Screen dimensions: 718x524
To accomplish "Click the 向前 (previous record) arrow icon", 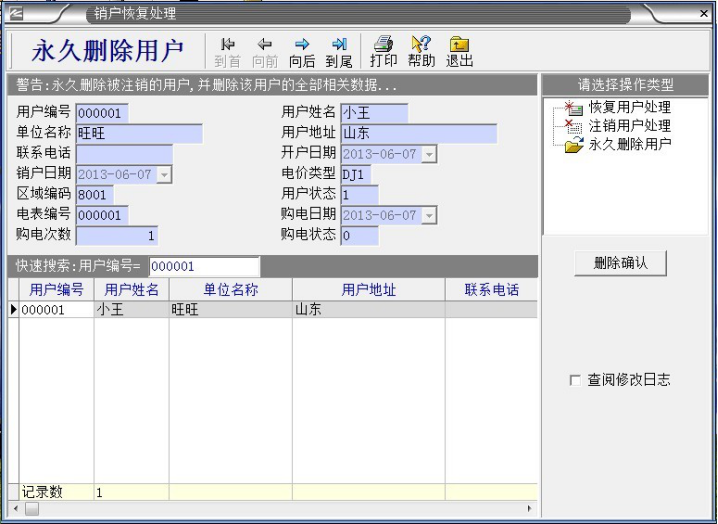I will tap(265, 45).
